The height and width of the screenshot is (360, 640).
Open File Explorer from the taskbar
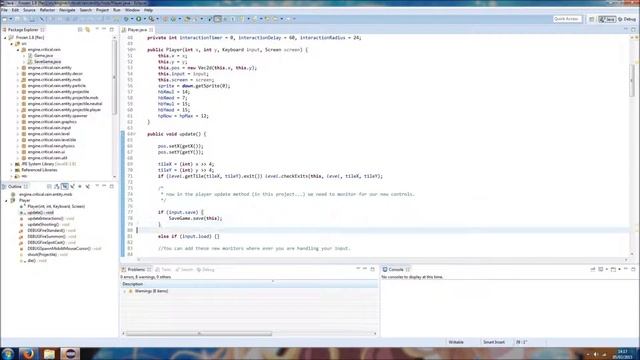click(49, 354)
